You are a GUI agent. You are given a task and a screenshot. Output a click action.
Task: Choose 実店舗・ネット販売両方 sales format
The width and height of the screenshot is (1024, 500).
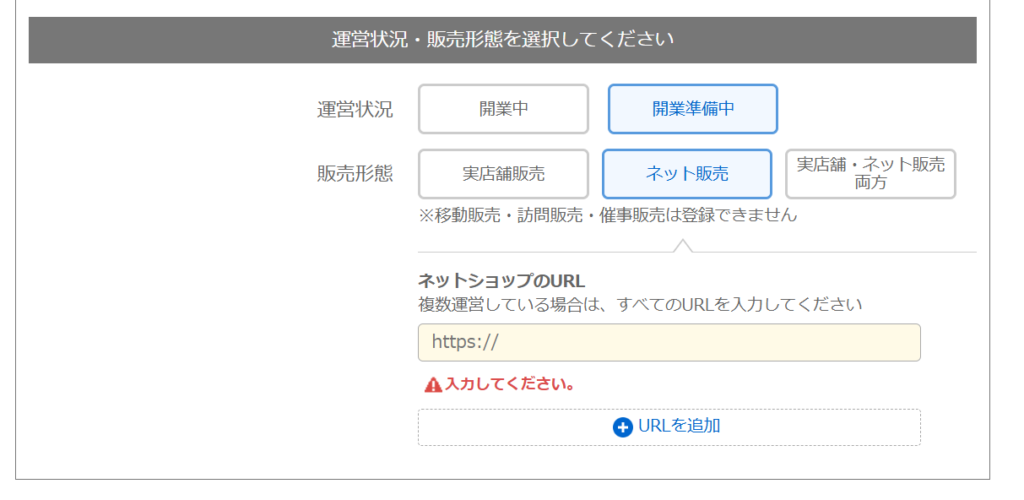[x=870, y=174]
